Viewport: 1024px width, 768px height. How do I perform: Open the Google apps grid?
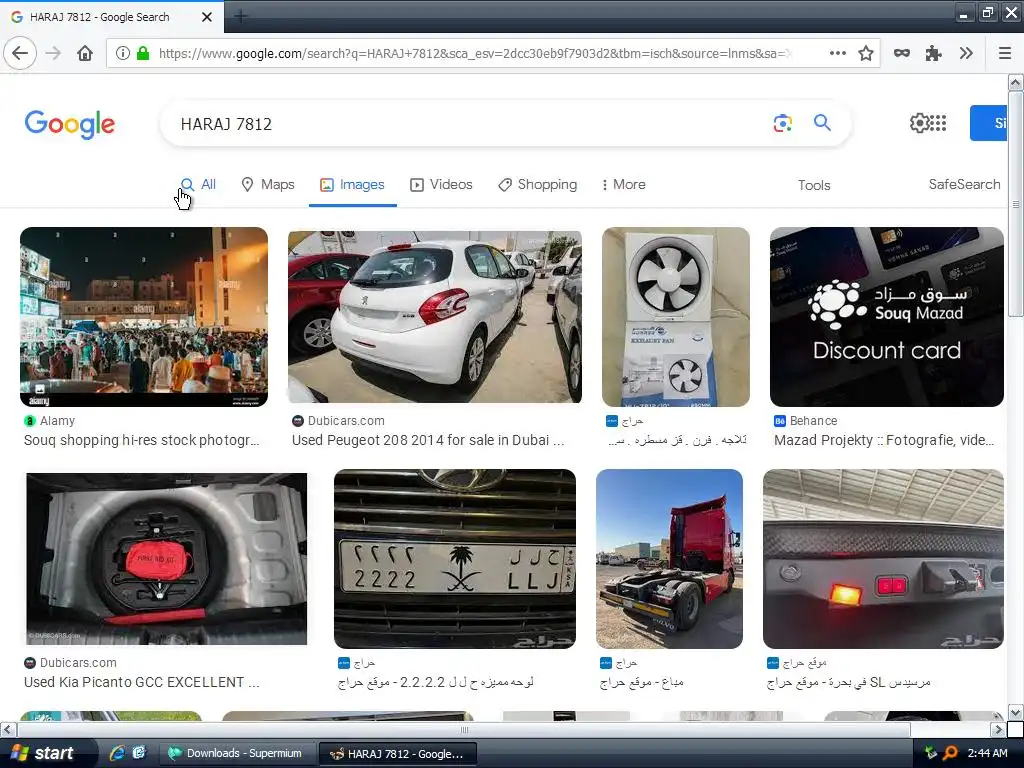937,123
